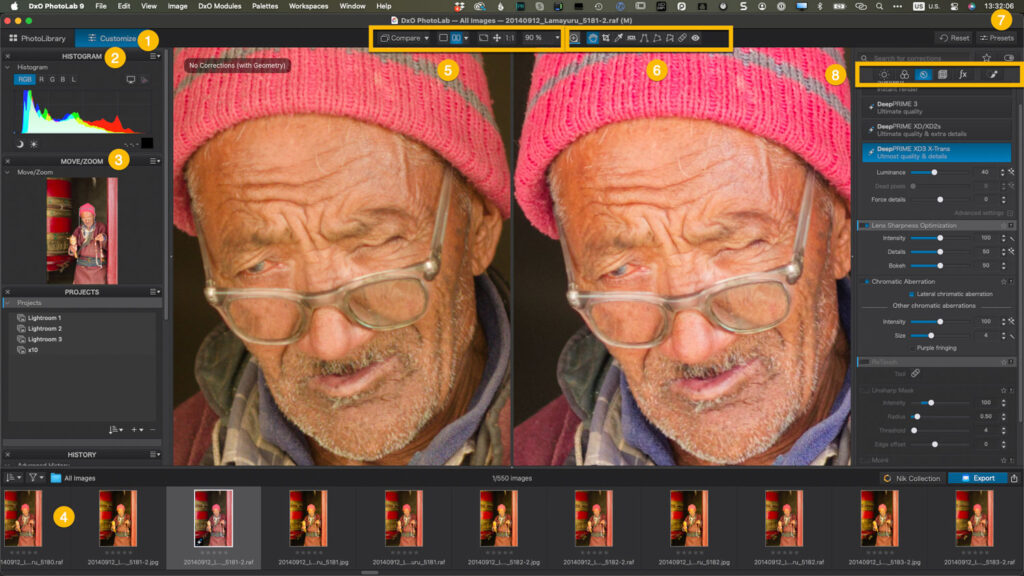Switch to the PhotoLibrary tab

pyautogui.click(x=40, y=38)
